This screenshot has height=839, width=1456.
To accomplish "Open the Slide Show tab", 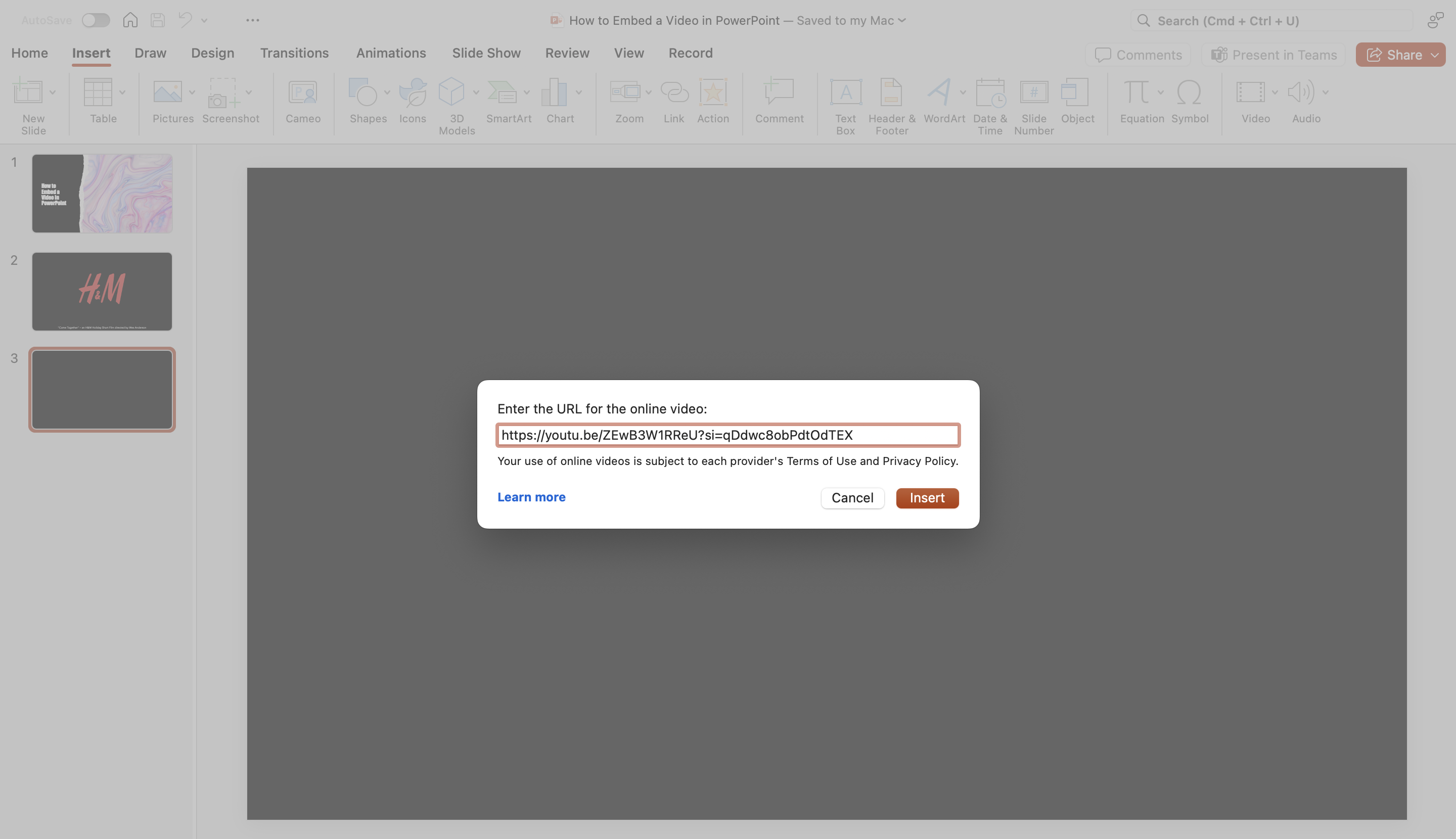I will click(x=486, y=53).
